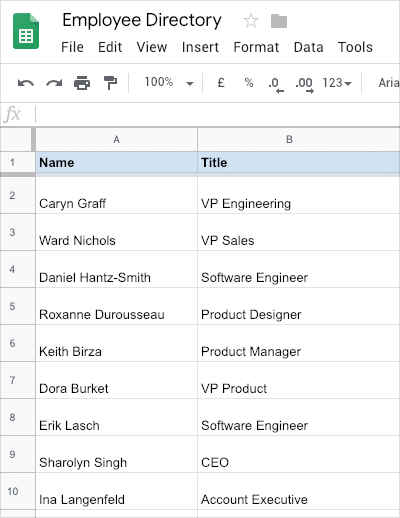
Task: Open the Format menu
Action: [256, 47]
